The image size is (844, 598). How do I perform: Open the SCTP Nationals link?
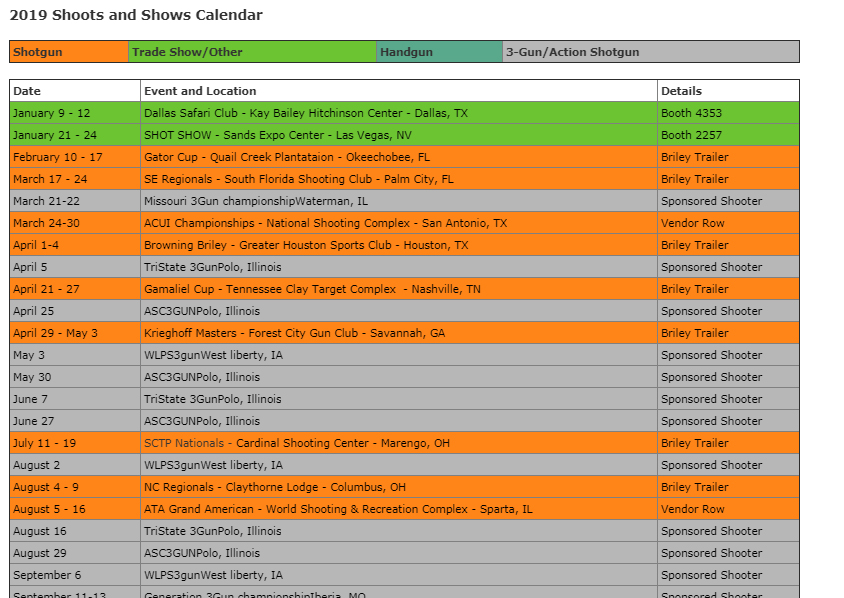[x=184, y=443]
